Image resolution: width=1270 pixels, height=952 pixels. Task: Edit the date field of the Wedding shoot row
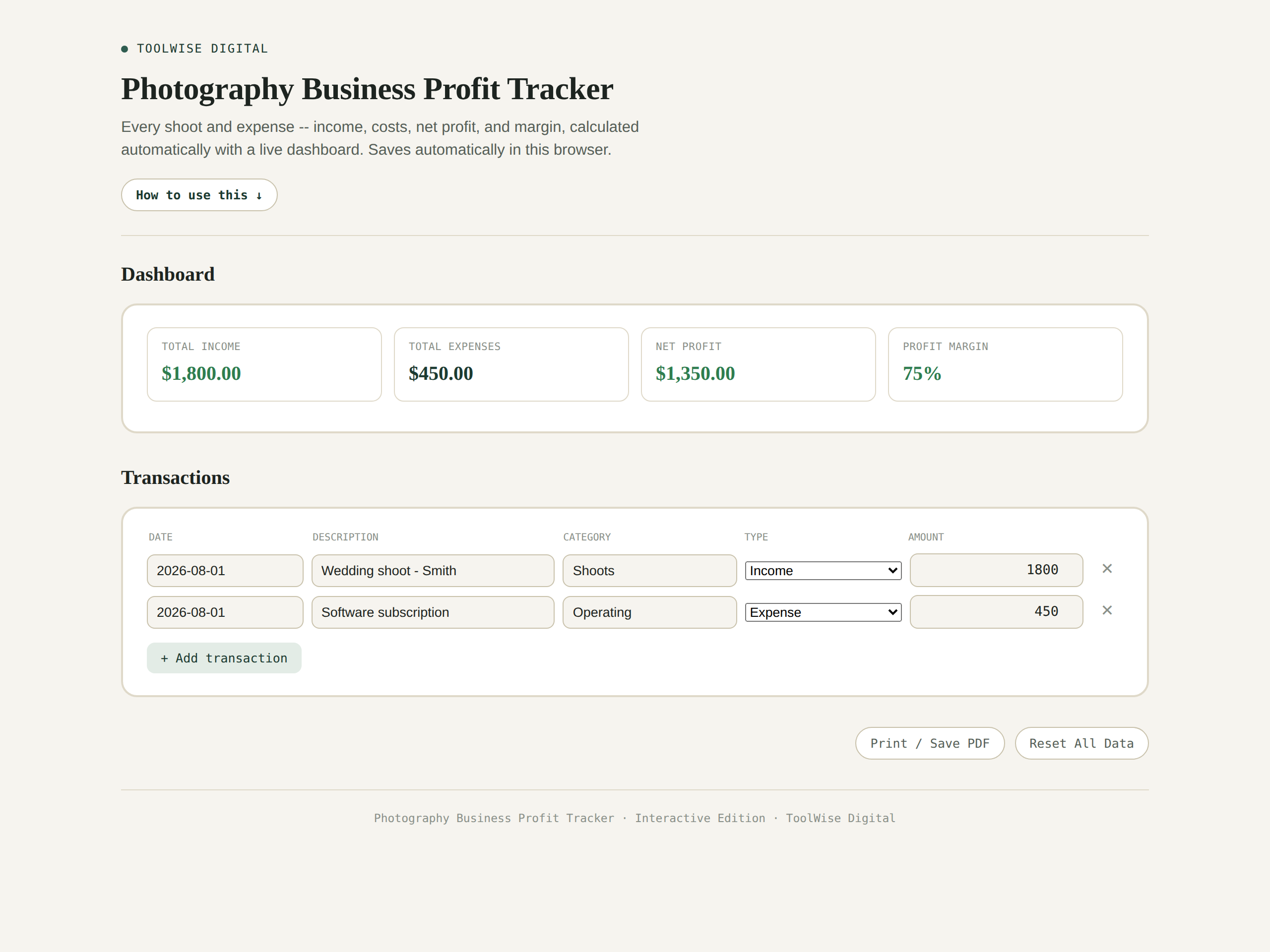225,571
